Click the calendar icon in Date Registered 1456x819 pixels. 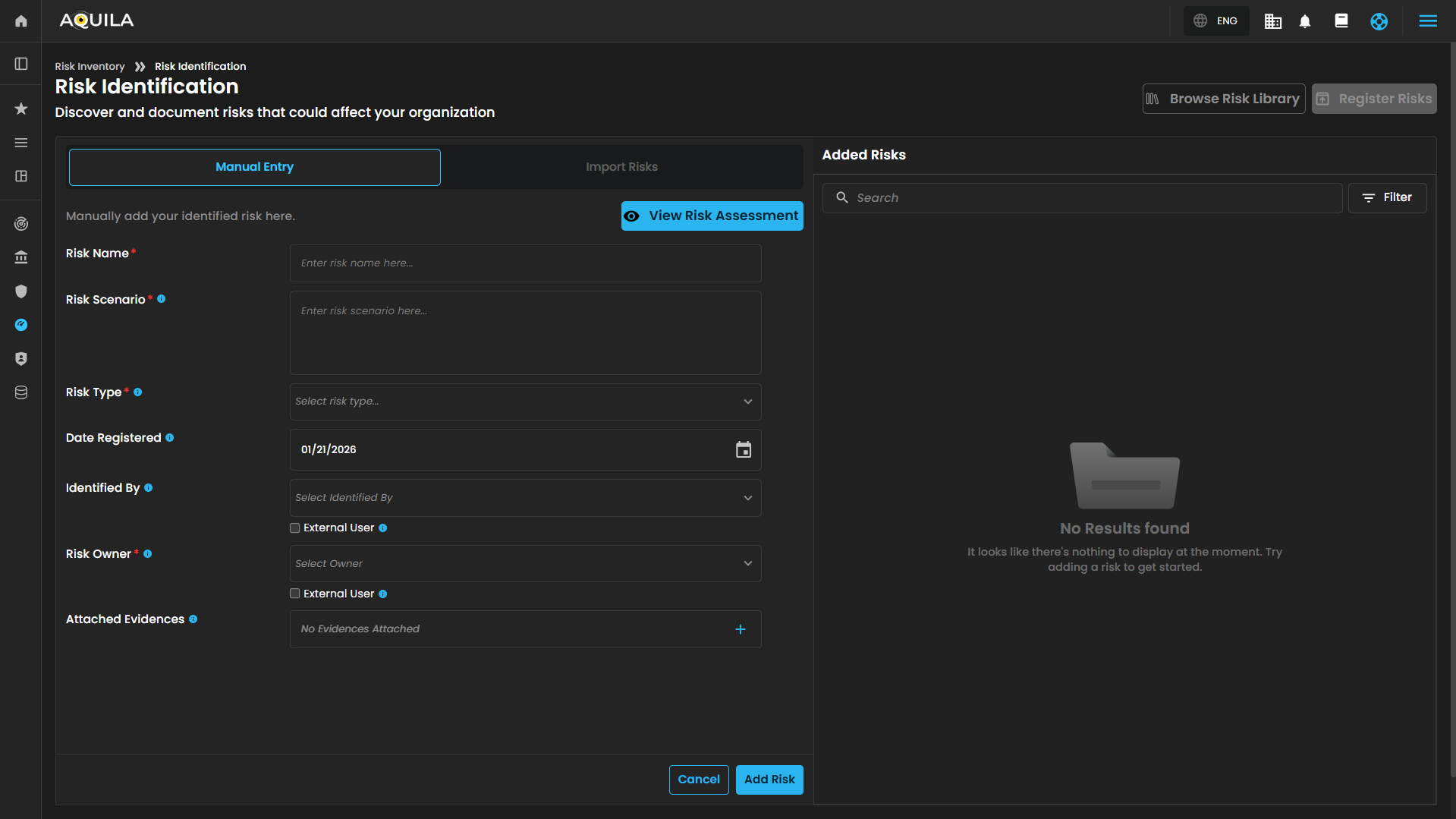pyautogui.click(x=743, y=449)
